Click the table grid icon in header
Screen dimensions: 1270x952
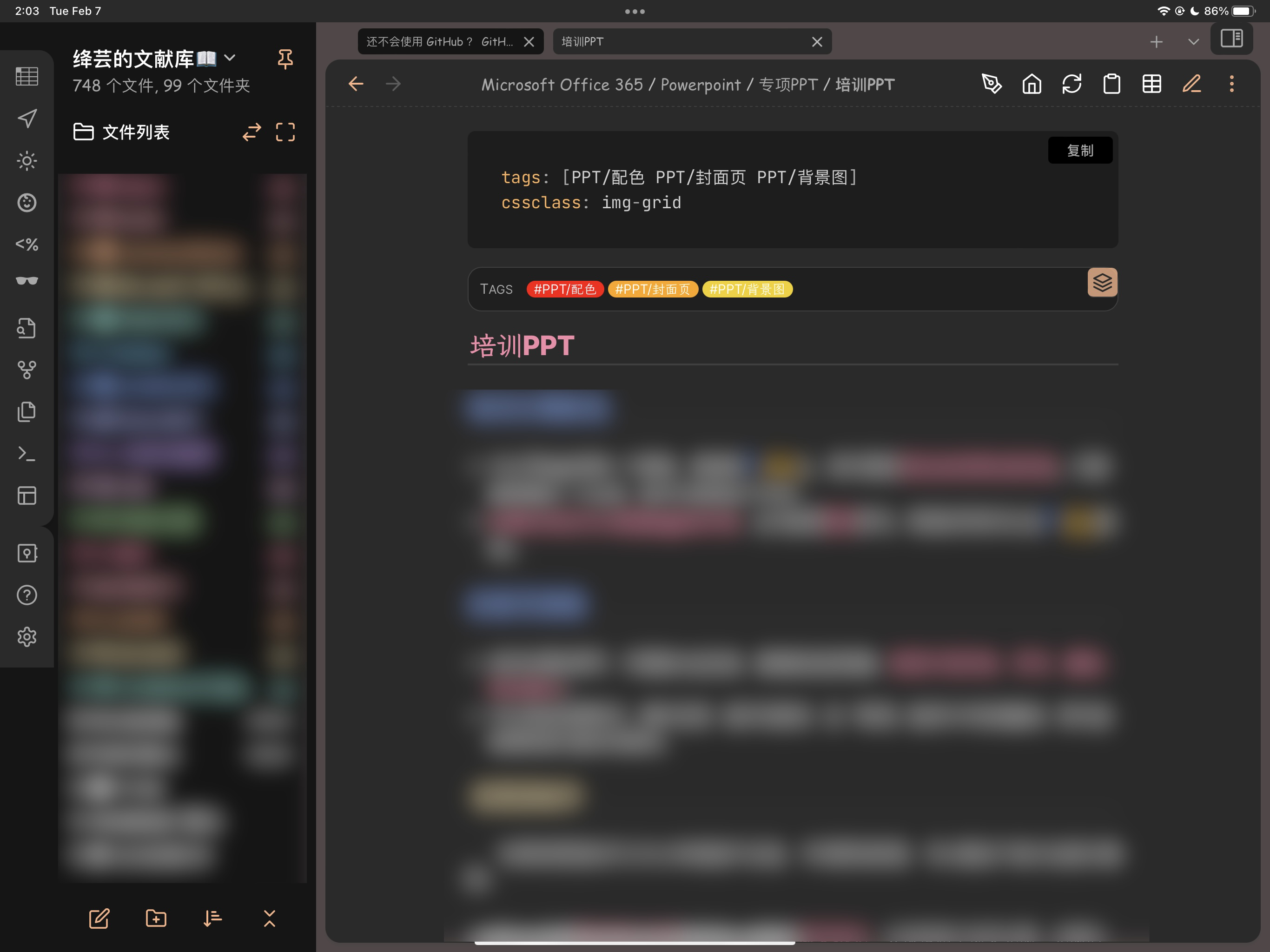point(1152,85)
